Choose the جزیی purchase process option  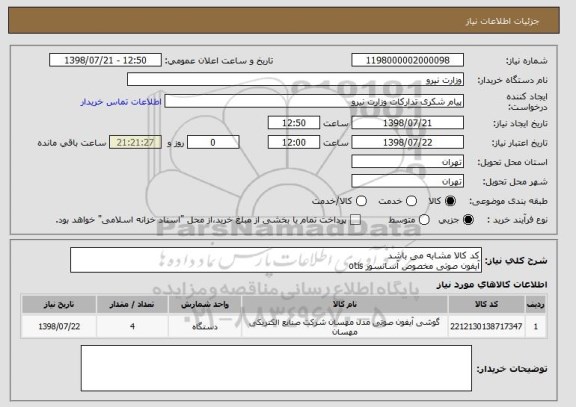[x=468, y=220]
